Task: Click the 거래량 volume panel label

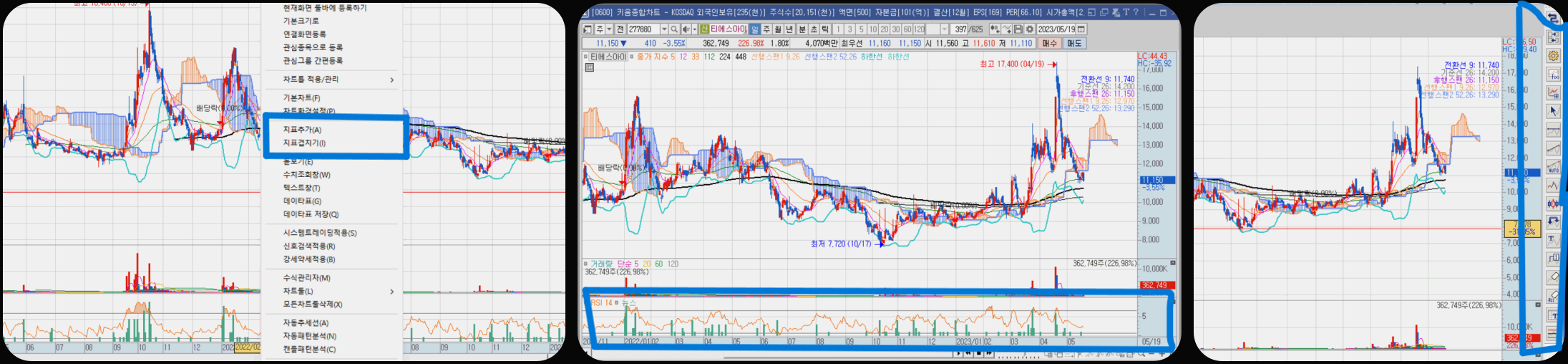Action: [x=602, y=264]
